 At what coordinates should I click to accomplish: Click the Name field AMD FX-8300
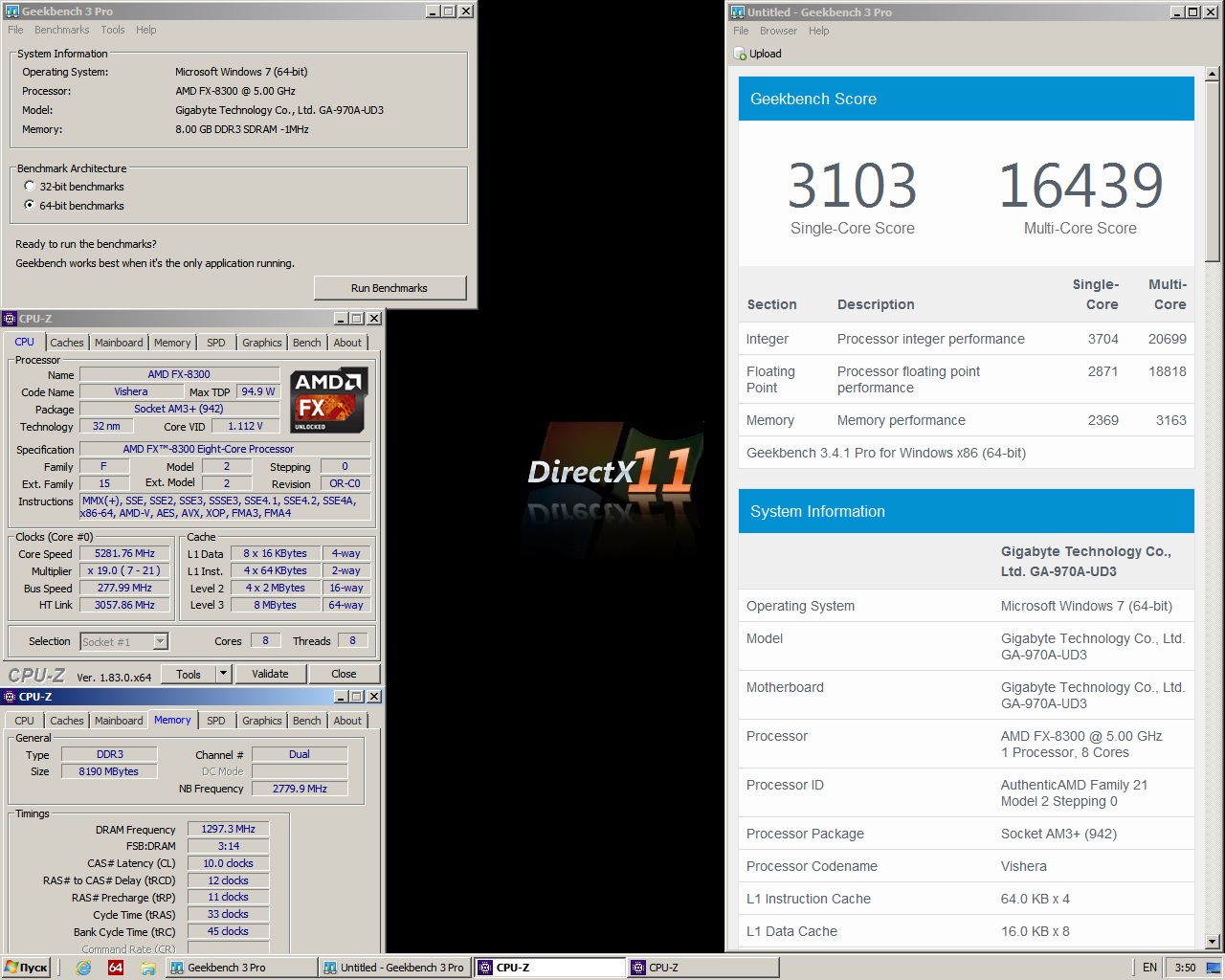179,374
